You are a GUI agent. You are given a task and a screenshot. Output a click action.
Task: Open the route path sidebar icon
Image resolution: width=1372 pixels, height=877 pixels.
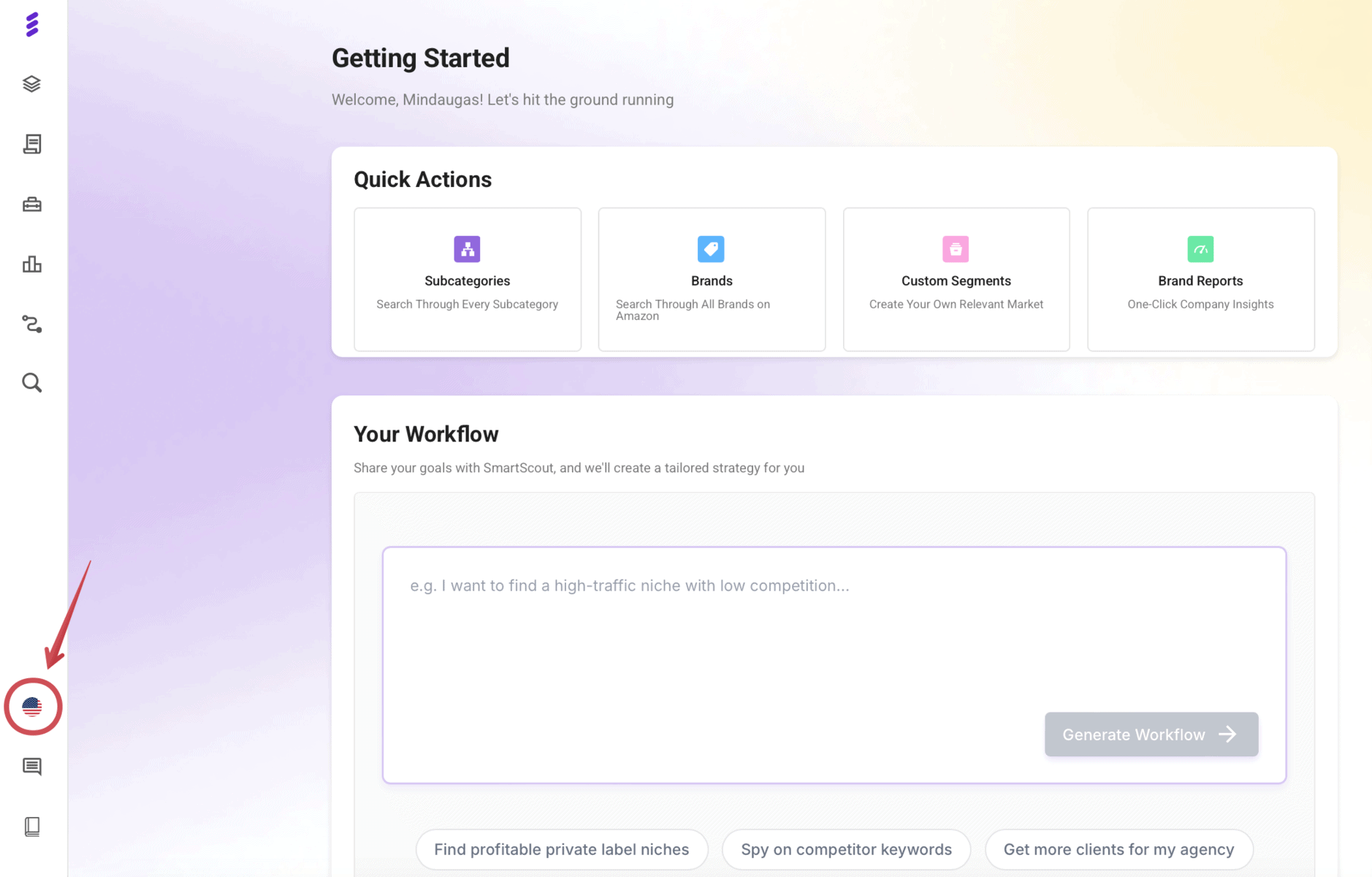pos(32,324)
